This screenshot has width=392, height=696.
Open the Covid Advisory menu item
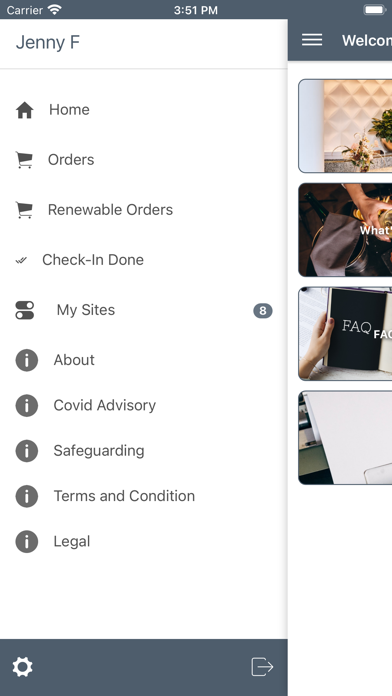144,405
